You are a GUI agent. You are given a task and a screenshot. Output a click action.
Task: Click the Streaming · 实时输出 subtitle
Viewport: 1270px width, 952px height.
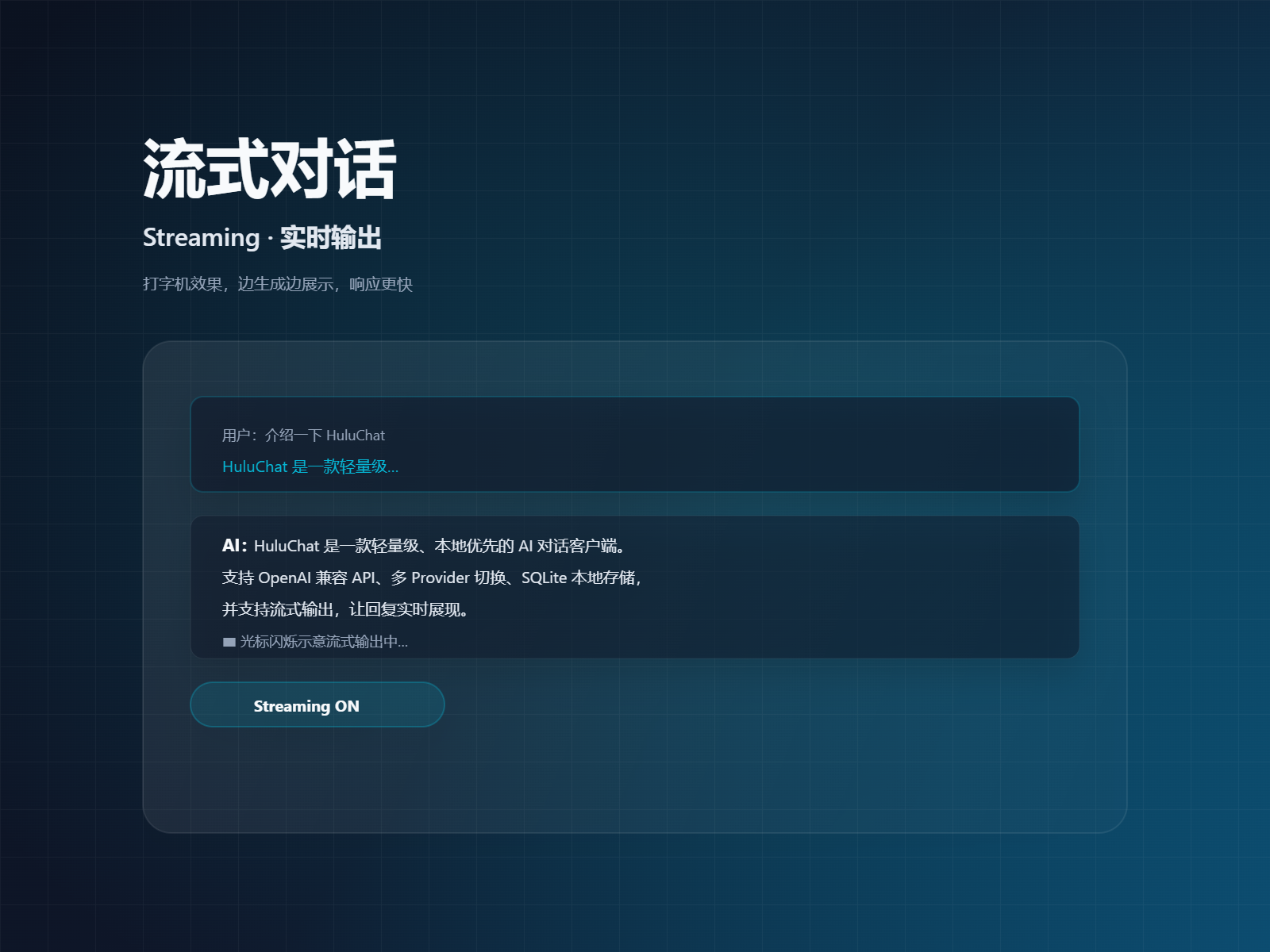click(263, 237)
